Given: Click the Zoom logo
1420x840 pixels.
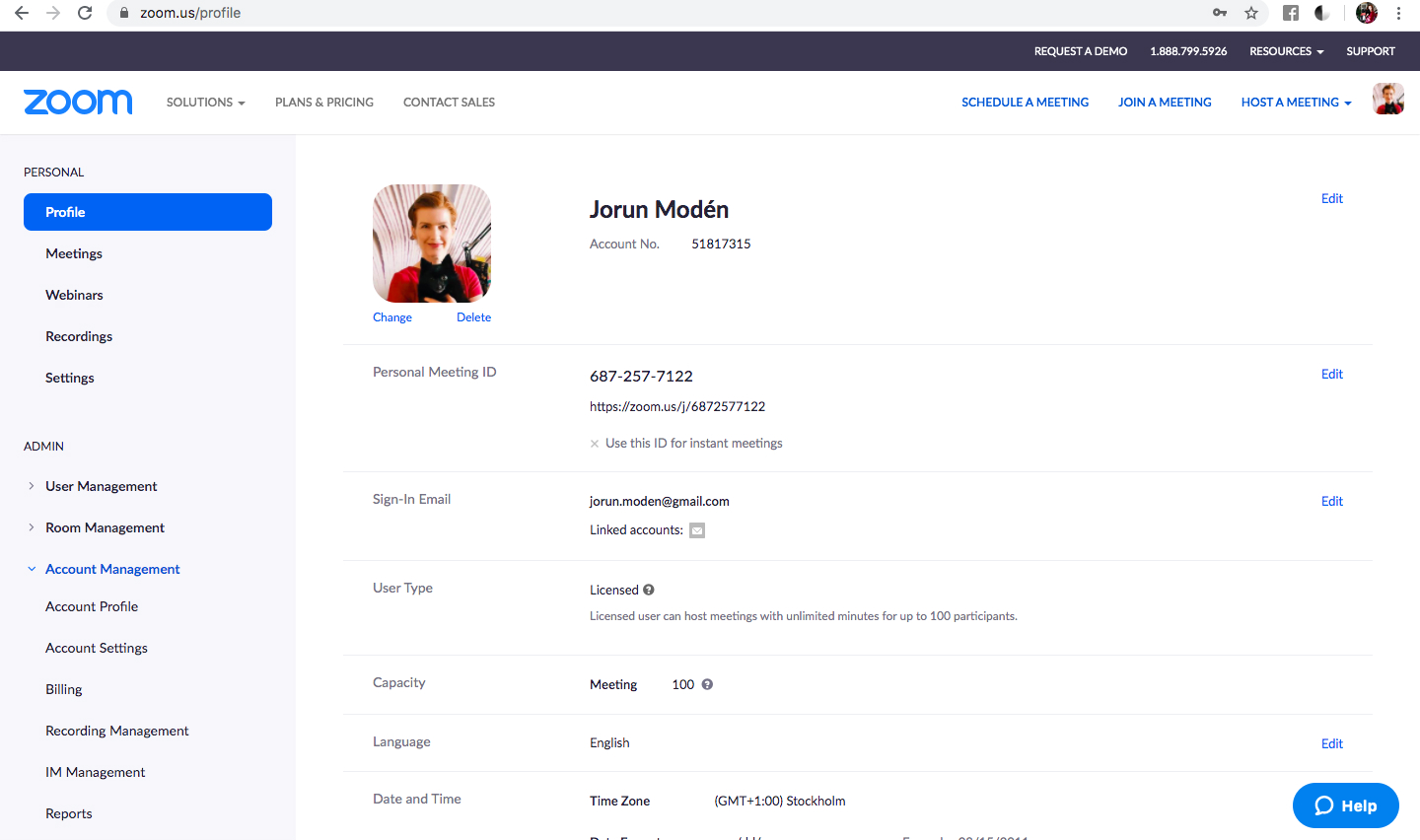Looking at the screenshot, I should click(78, 102).
